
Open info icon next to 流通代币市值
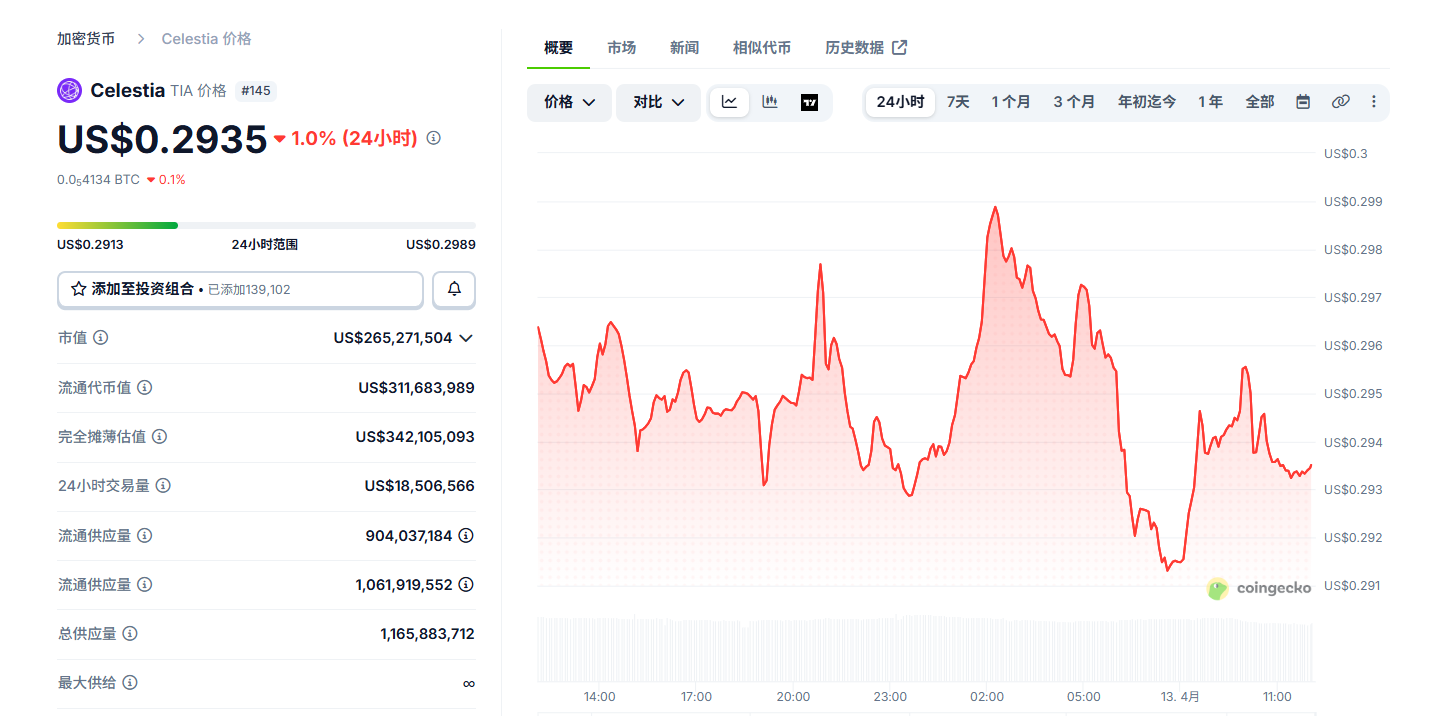click(x=145, y=387)
